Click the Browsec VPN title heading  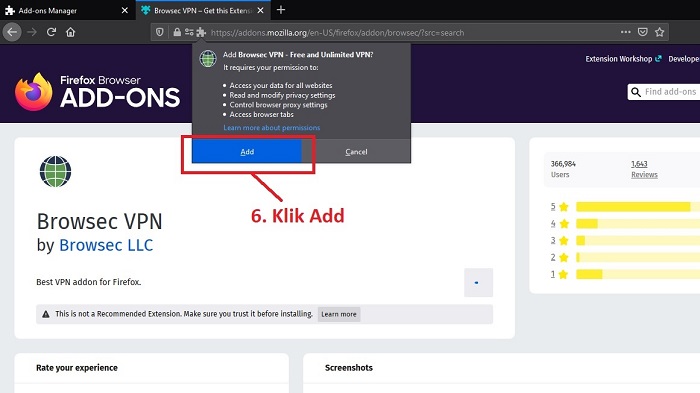[x=100, y=222]
